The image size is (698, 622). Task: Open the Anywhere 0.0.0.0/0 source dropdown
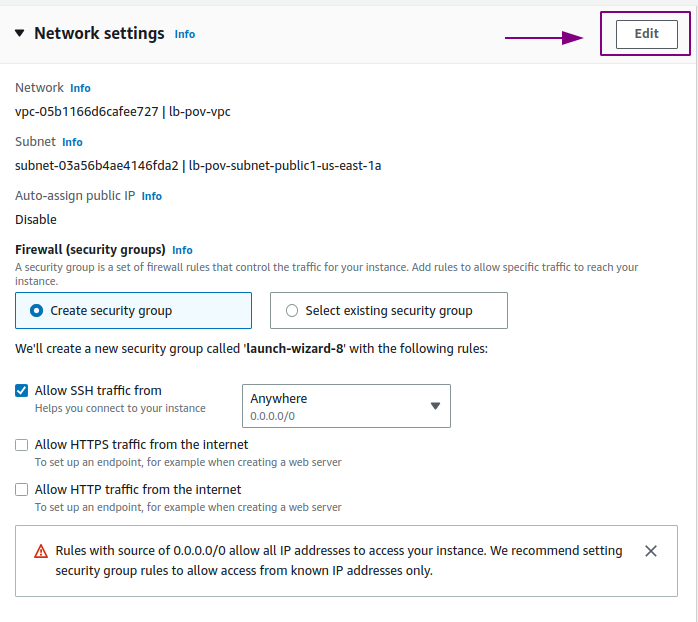tap(346, 406)
